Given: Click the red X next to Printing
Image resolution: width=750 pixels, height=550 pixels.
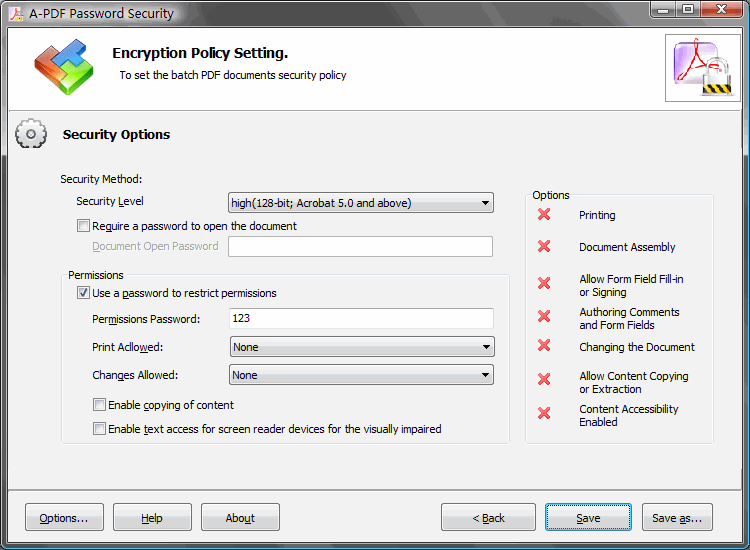Looking at the screenshot, I should point(544,215).
